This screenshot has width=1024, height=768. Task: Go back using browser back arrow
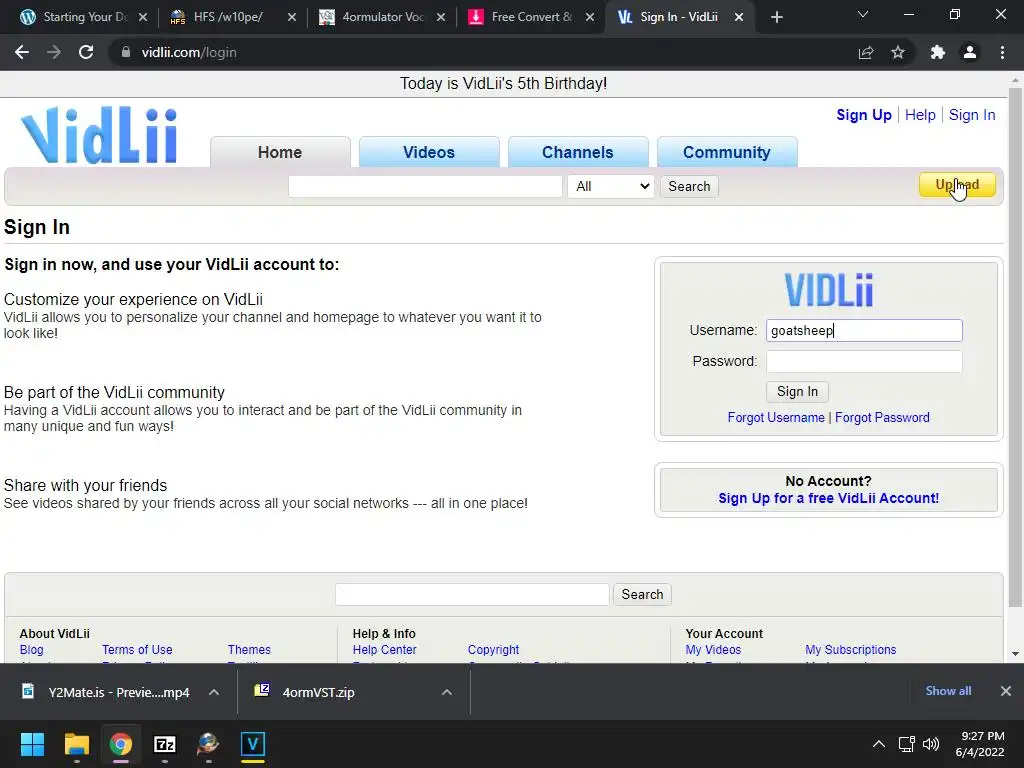(22, 52)
